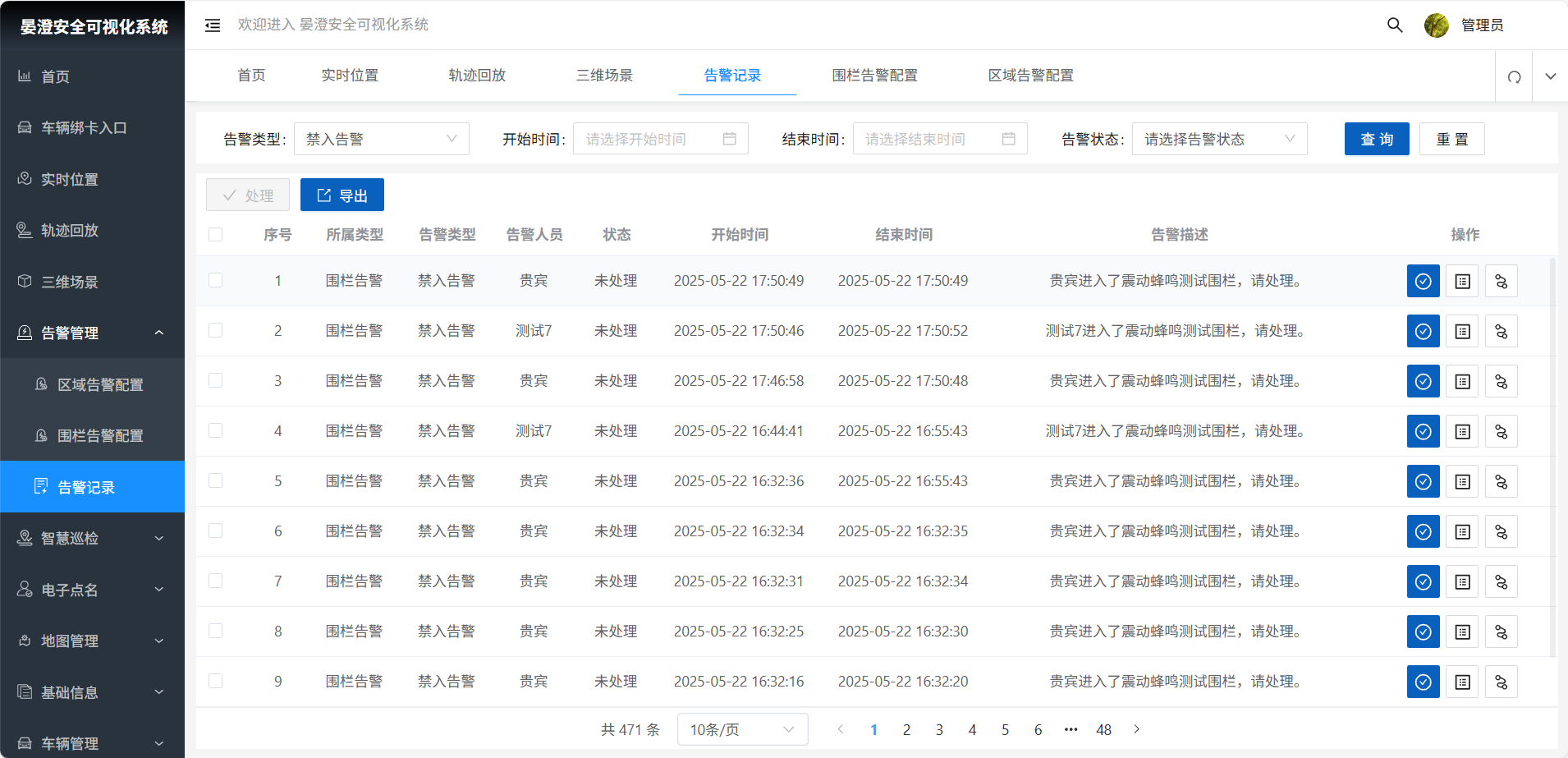The width and height of the screenshot is (1568, 758).
Task: Tick the select-all checkbox in table header
Action: click(216, 235)
